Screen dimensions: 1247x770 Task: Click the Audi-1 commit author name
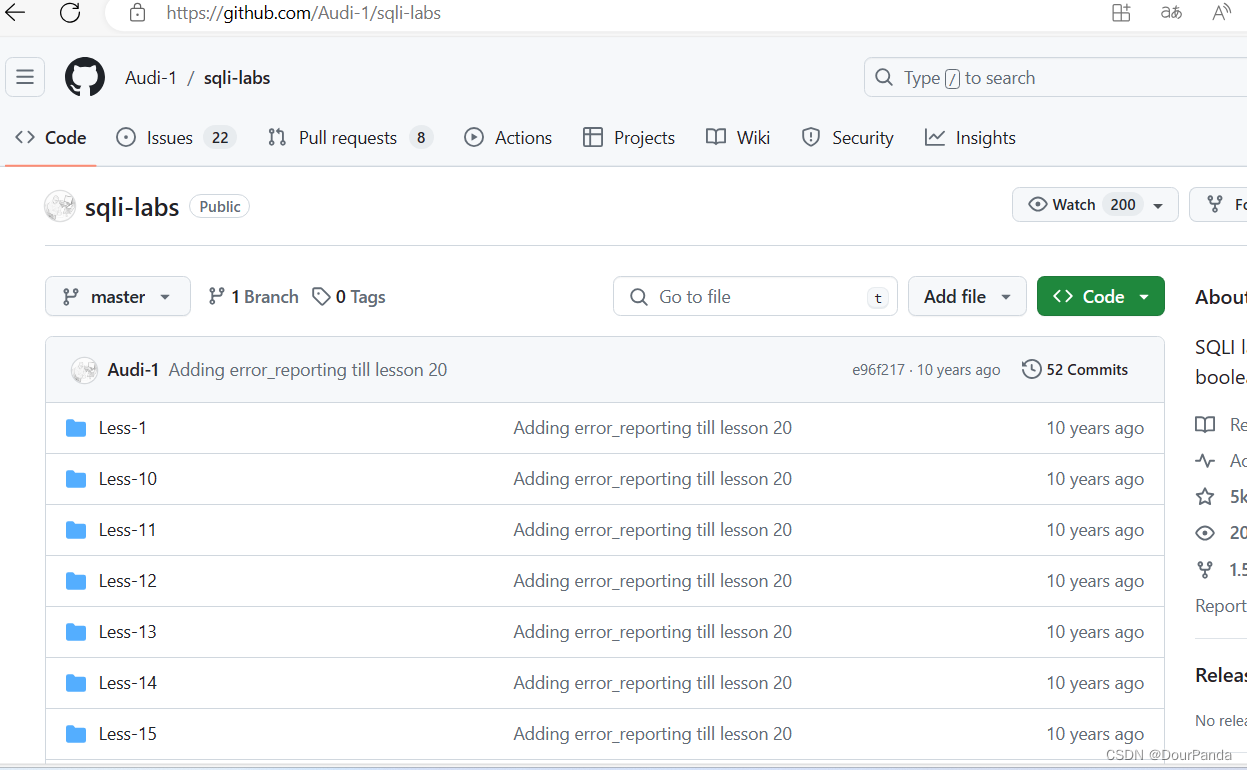[133, 370]
